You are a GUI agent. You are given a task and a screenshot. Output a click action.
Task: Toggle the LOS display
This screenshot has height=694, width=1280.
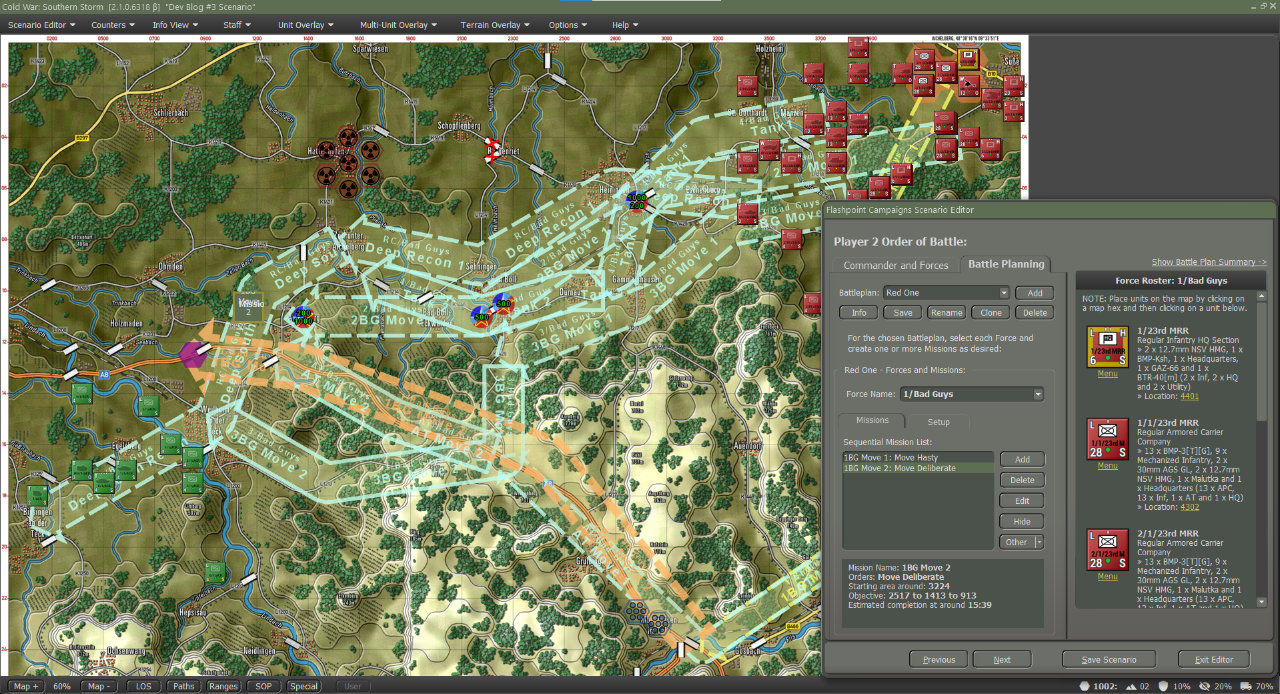(x=144, y=686)
